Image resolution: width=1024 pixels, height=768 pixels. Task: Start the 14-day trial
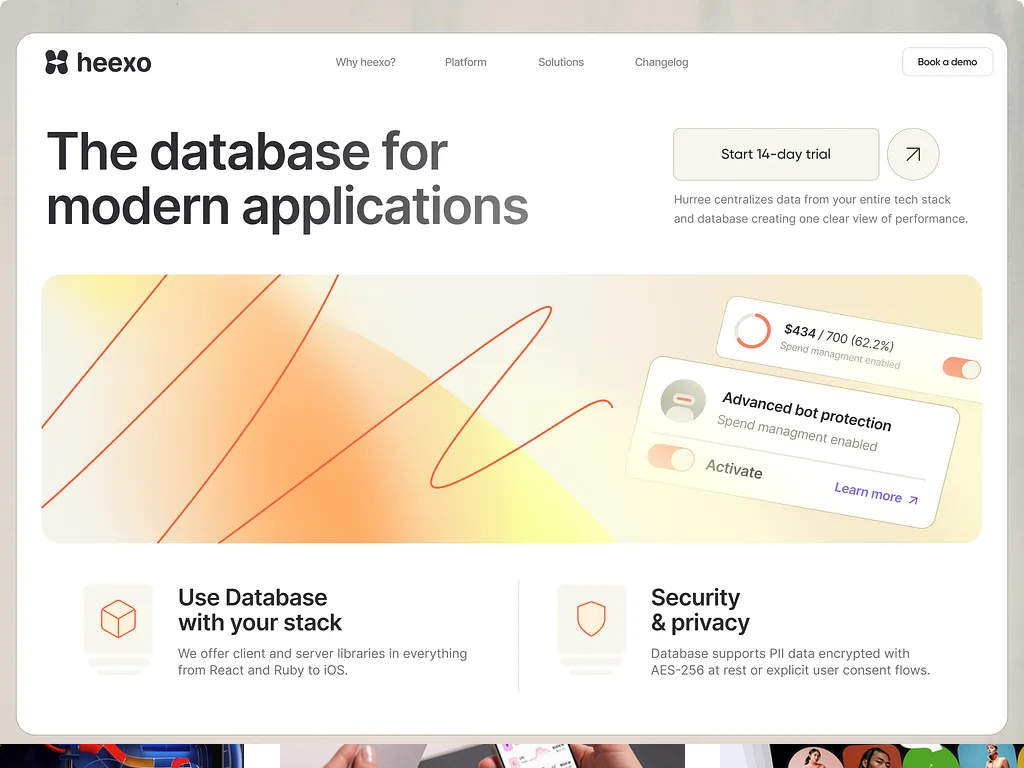coord(776,154)
